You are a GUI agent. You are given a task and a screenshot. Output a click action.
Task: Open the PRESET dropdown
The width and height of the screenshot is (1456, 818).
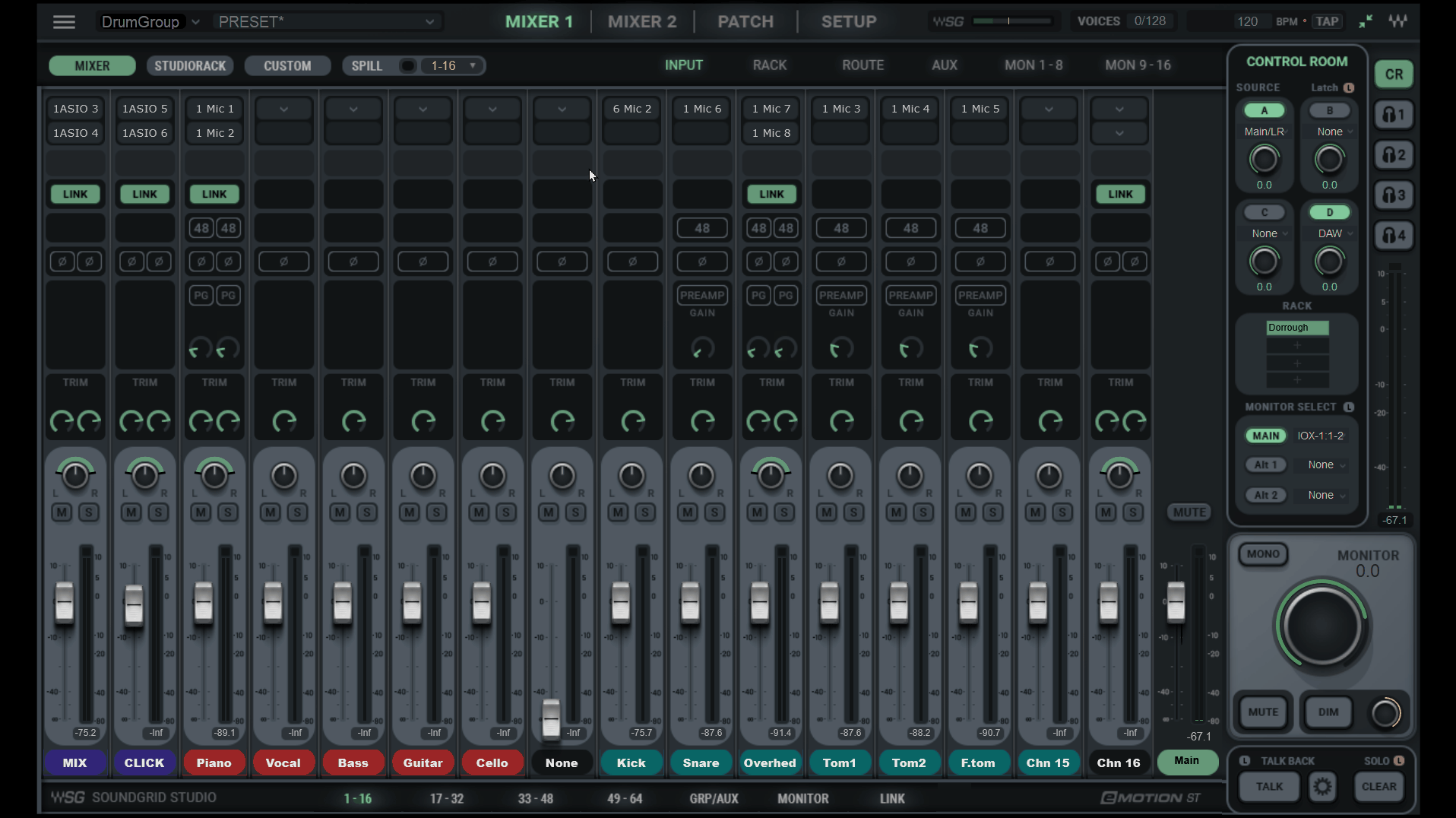[x=327, y=22]
